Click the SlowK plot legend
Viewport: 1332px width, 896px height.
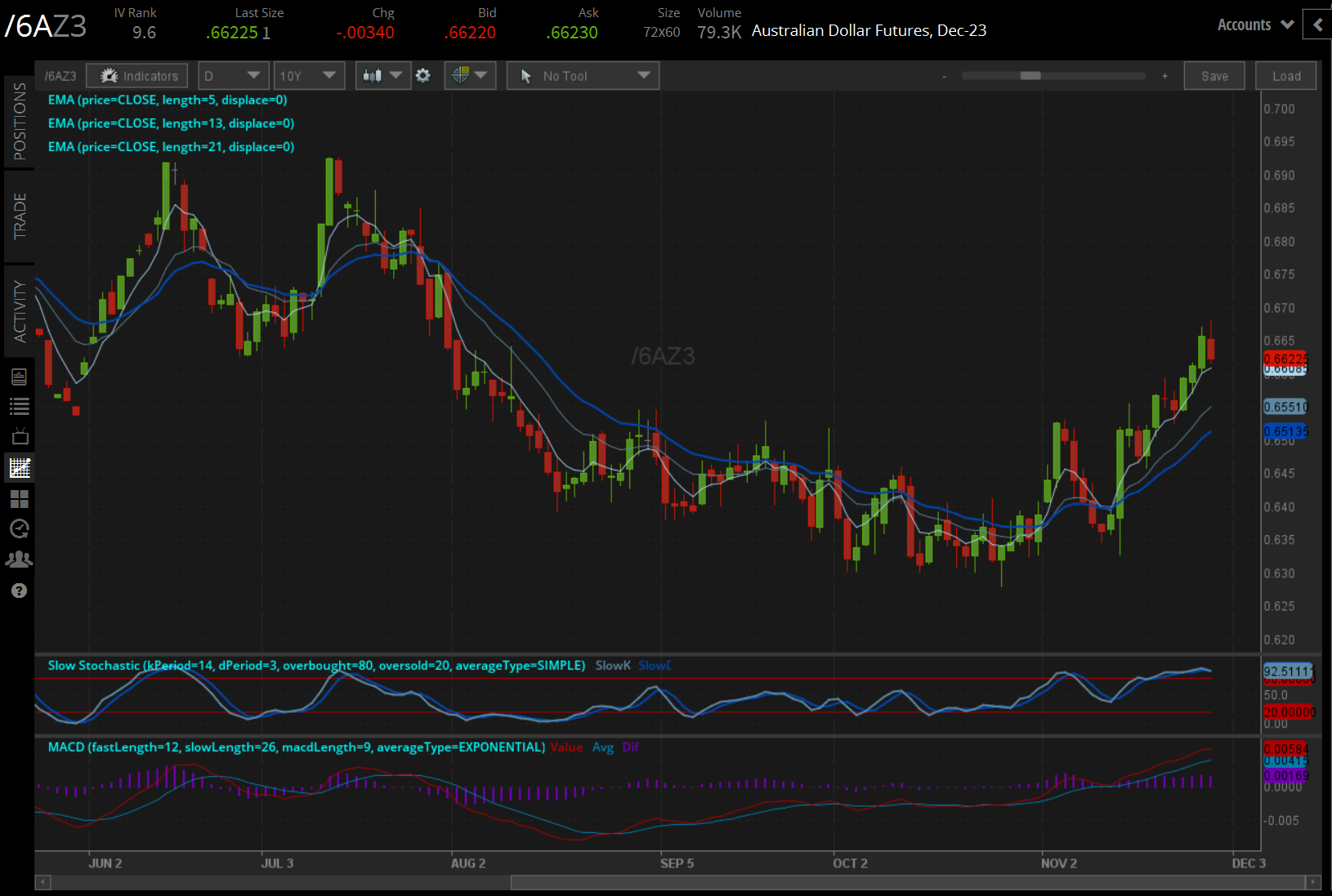tap(613, 666)
